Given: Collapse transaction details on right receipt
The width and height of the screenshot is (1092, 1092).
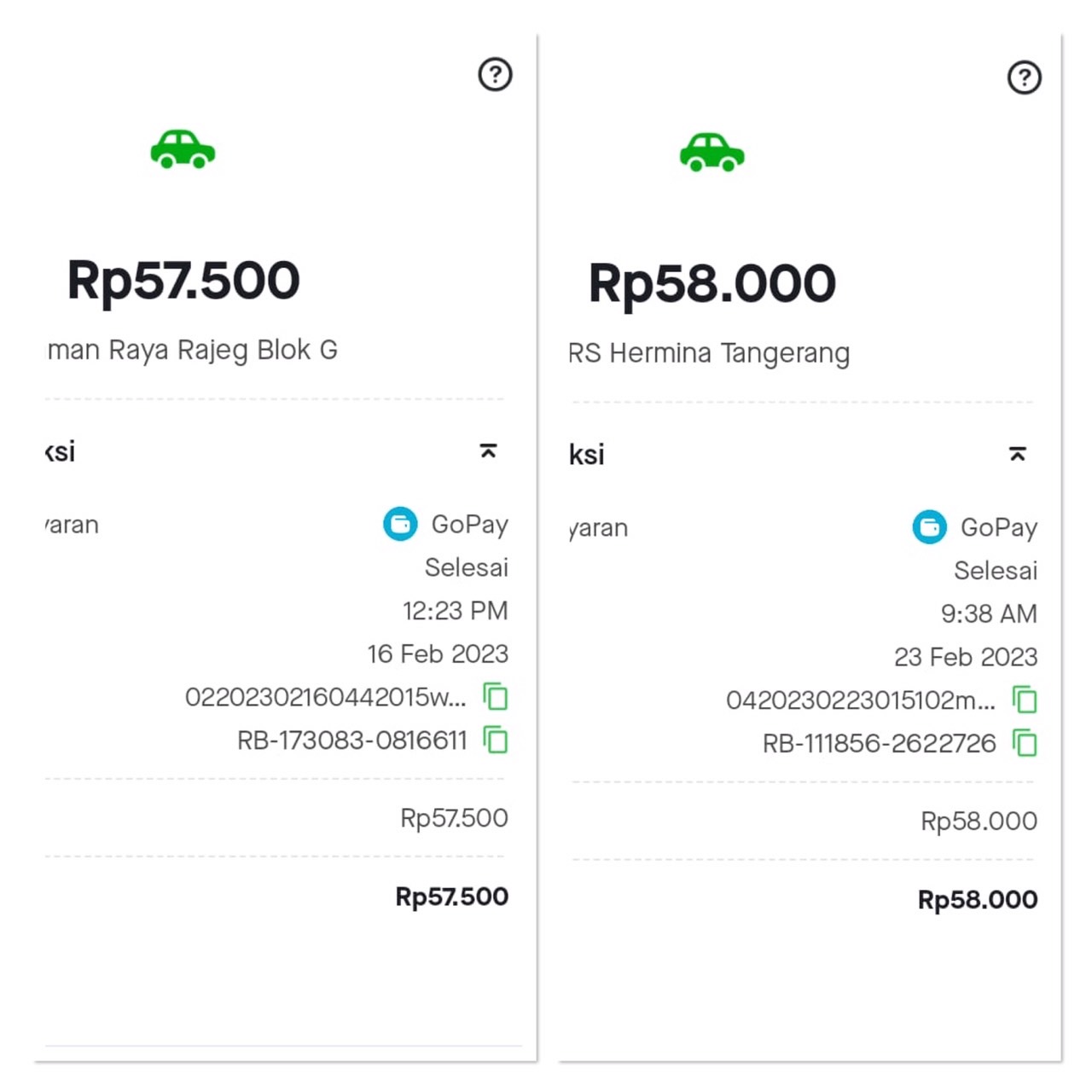Looking at the screenshot, I should (1017, 455).
